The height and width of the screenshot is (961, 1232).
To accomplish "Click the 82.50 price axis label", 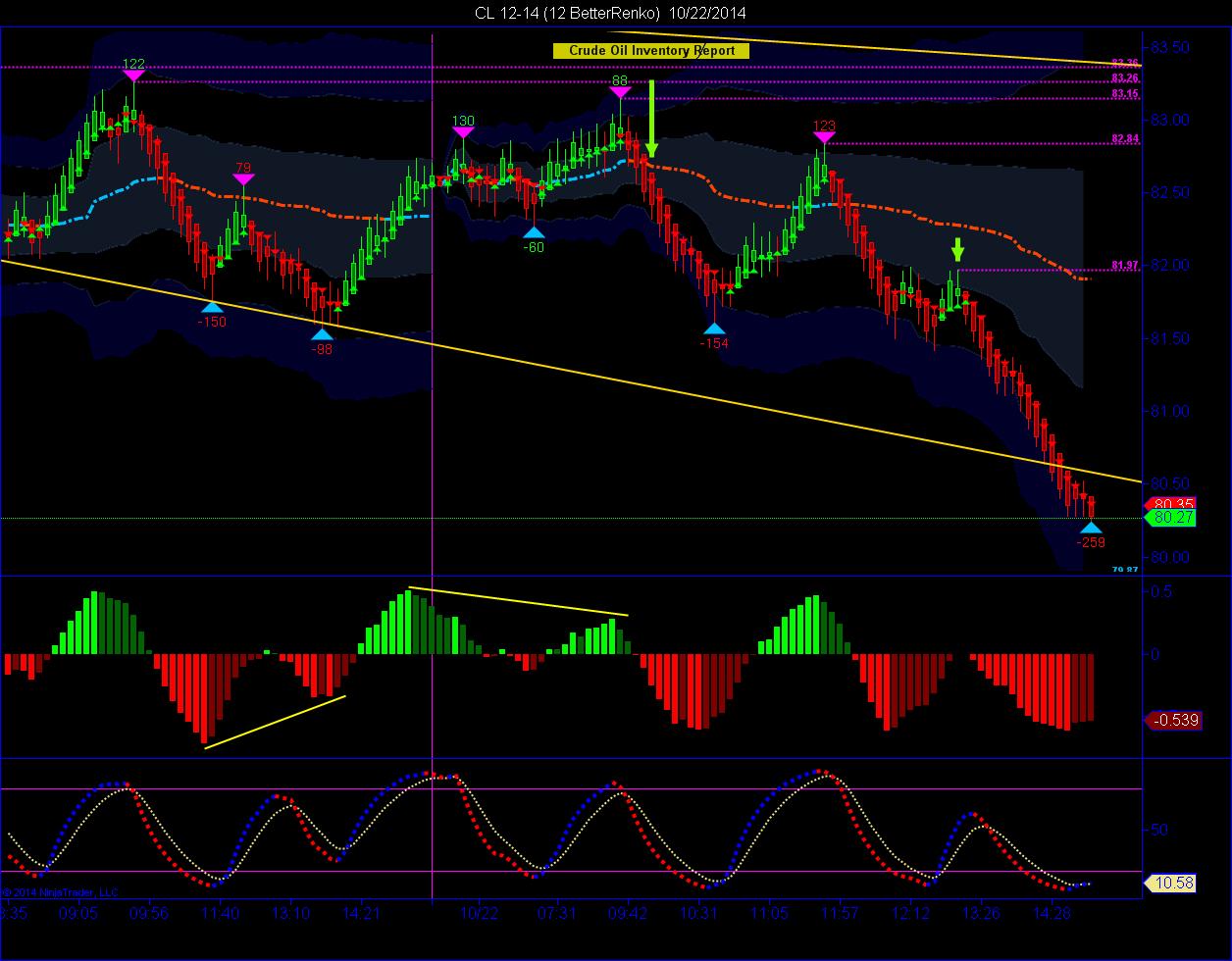I will (1169, 192).
